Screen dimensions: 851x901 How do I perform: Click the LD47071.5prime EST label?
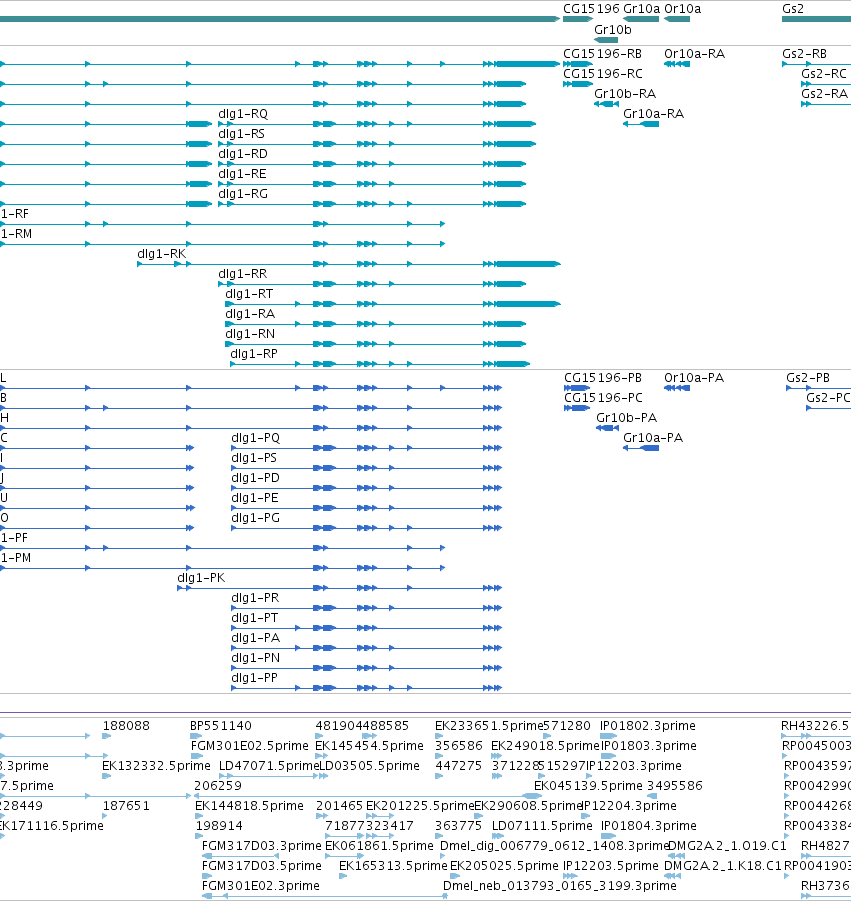click(x=269, y=765)
